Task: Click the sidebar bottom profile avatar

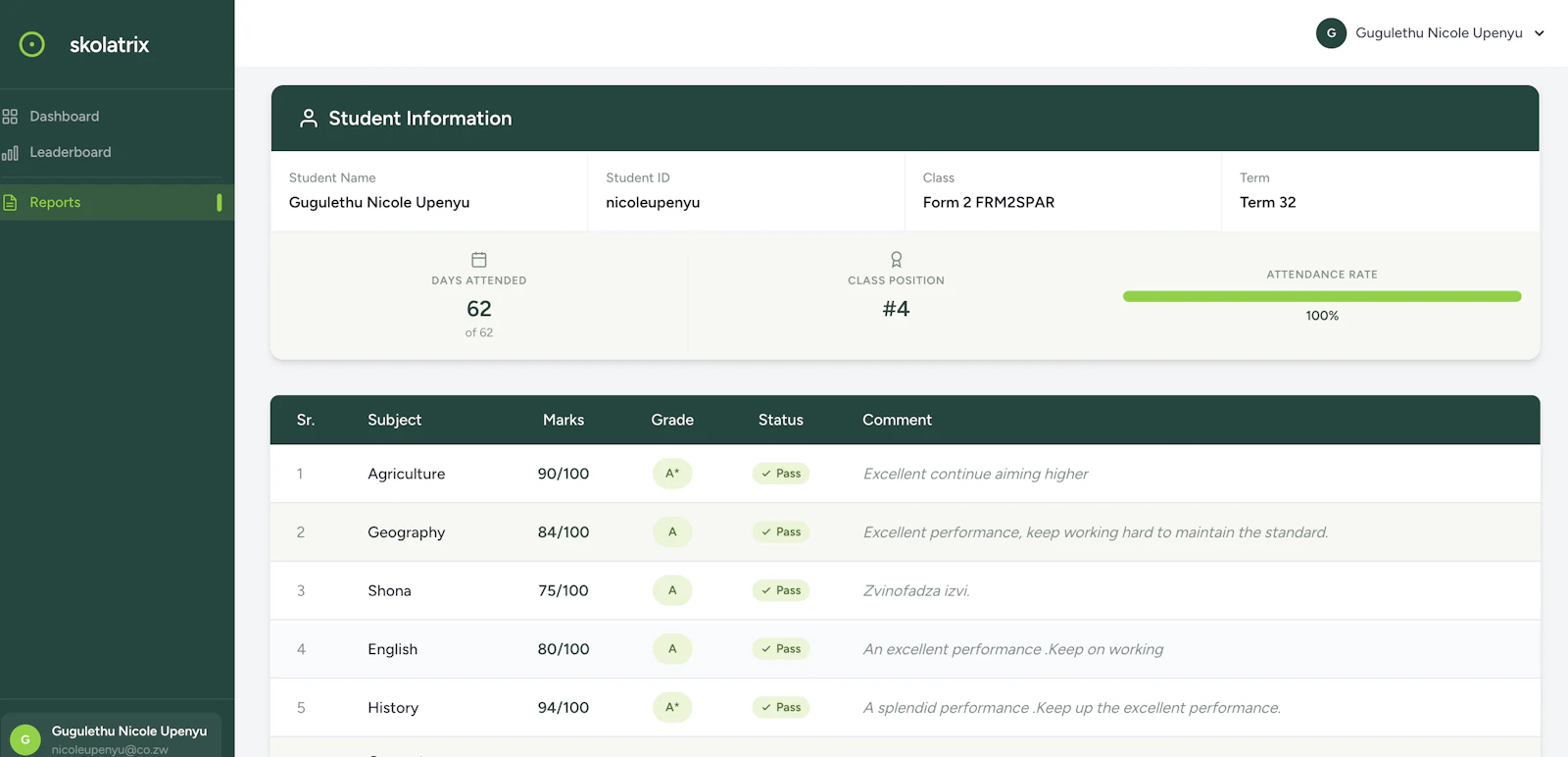Action: click(25, 739)
